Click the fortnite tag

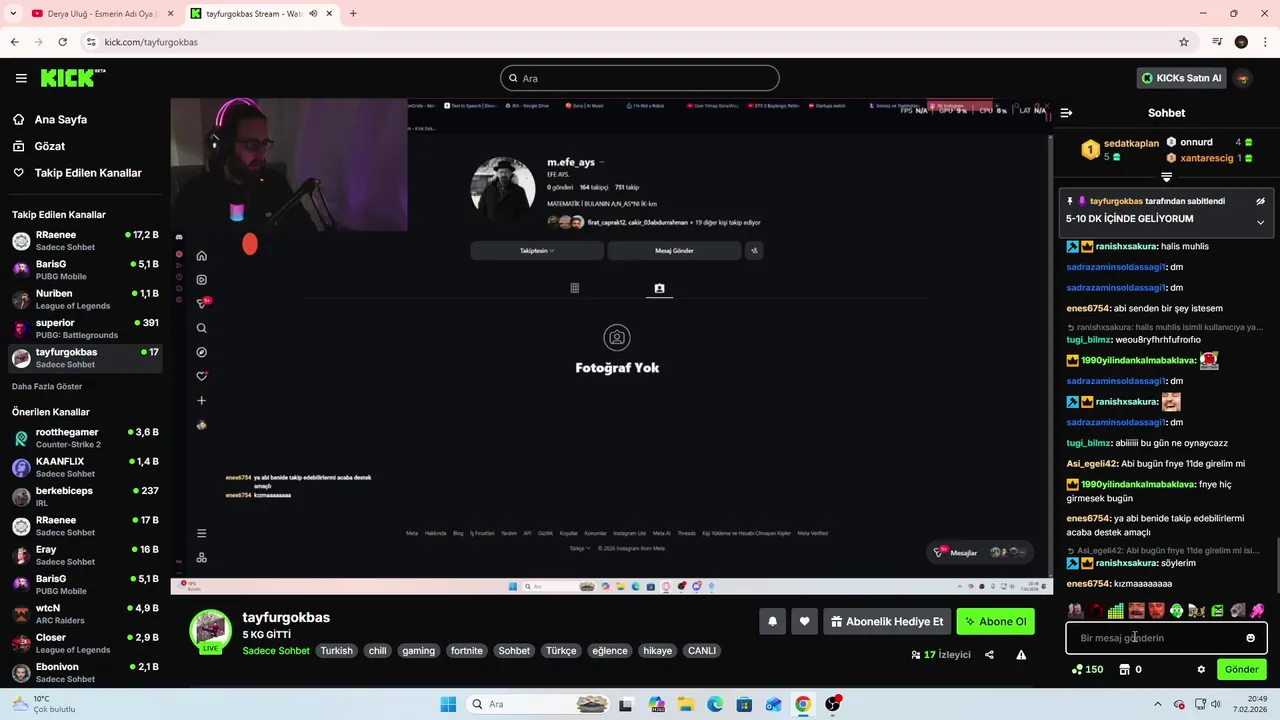tap(466, 651)
